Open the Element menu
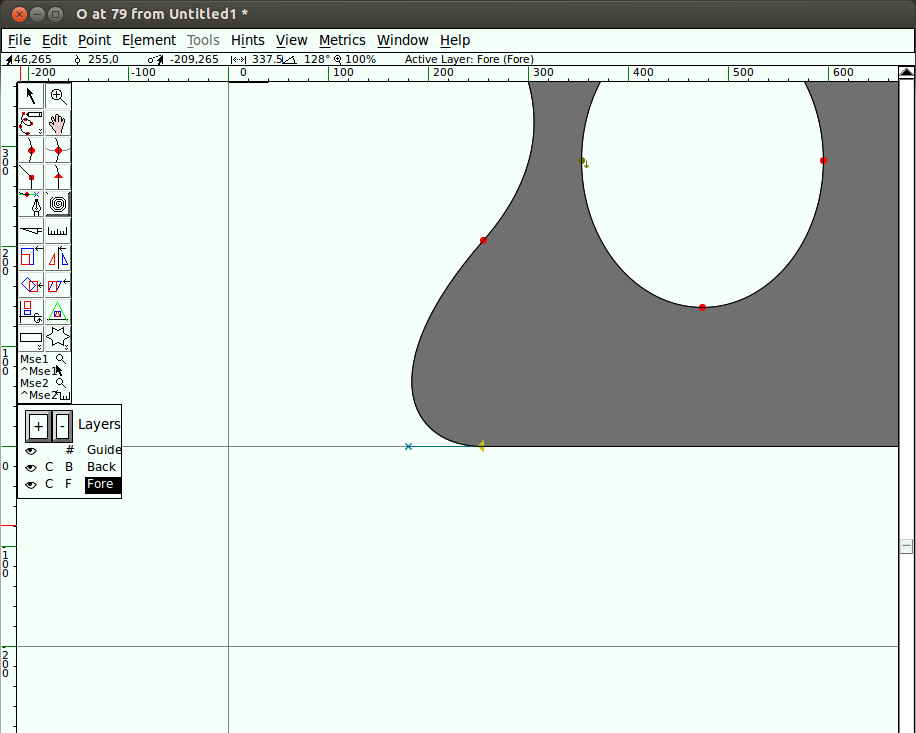Viewport: 916px width, 733px height. [149, 40]
